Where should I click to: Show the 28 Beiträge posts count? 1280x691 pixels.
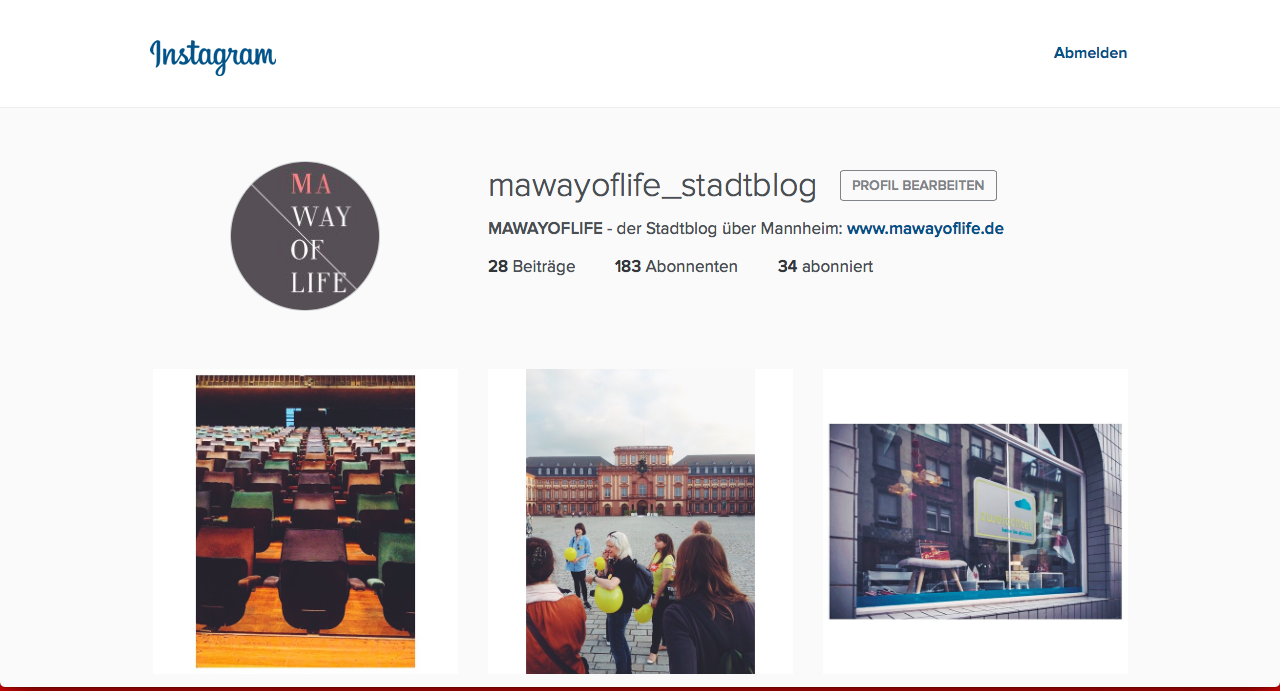[x=532, y=266]
